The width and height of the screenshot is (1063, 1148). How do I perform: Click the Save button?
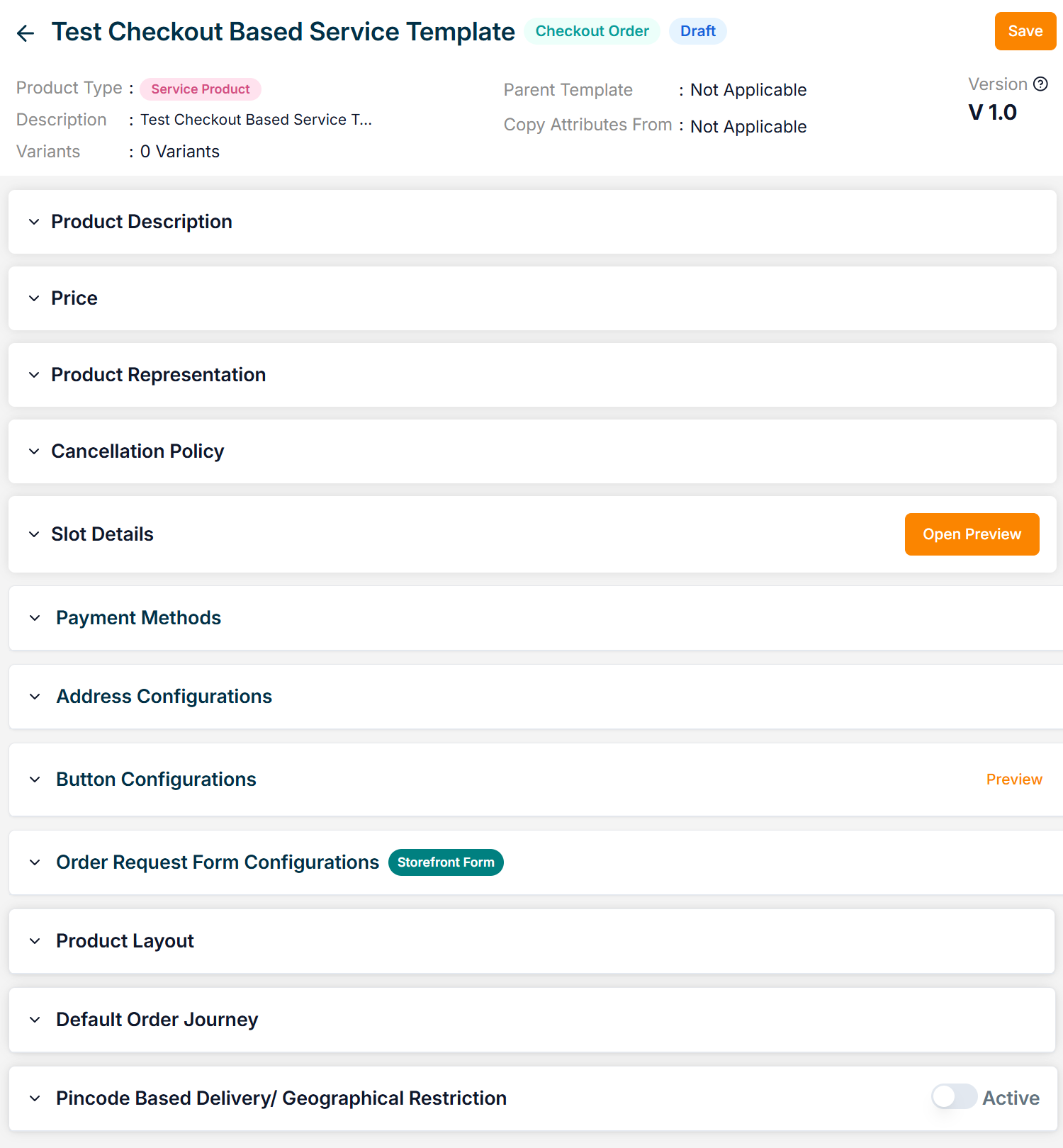point(1025,31)
